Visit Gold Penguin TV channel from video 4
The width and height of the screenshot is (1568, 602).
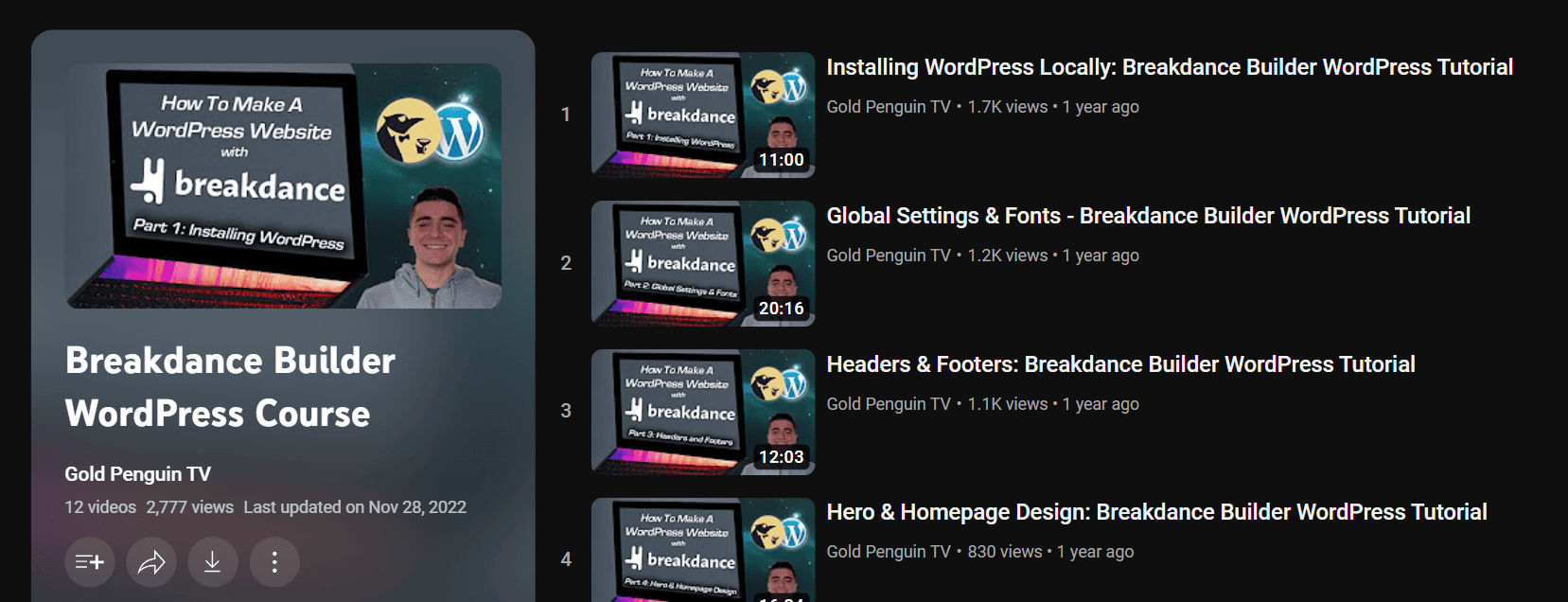[888, 552]
